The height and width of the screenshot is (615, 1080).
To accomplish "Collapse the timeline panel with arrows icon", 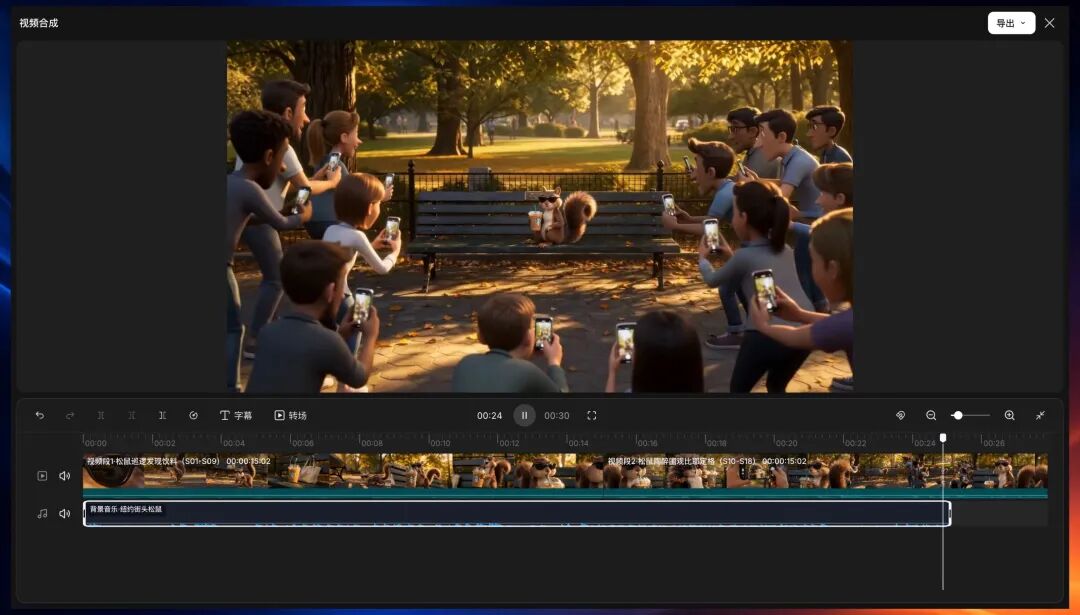I will pyautogui.click(x=1040, y=415).
